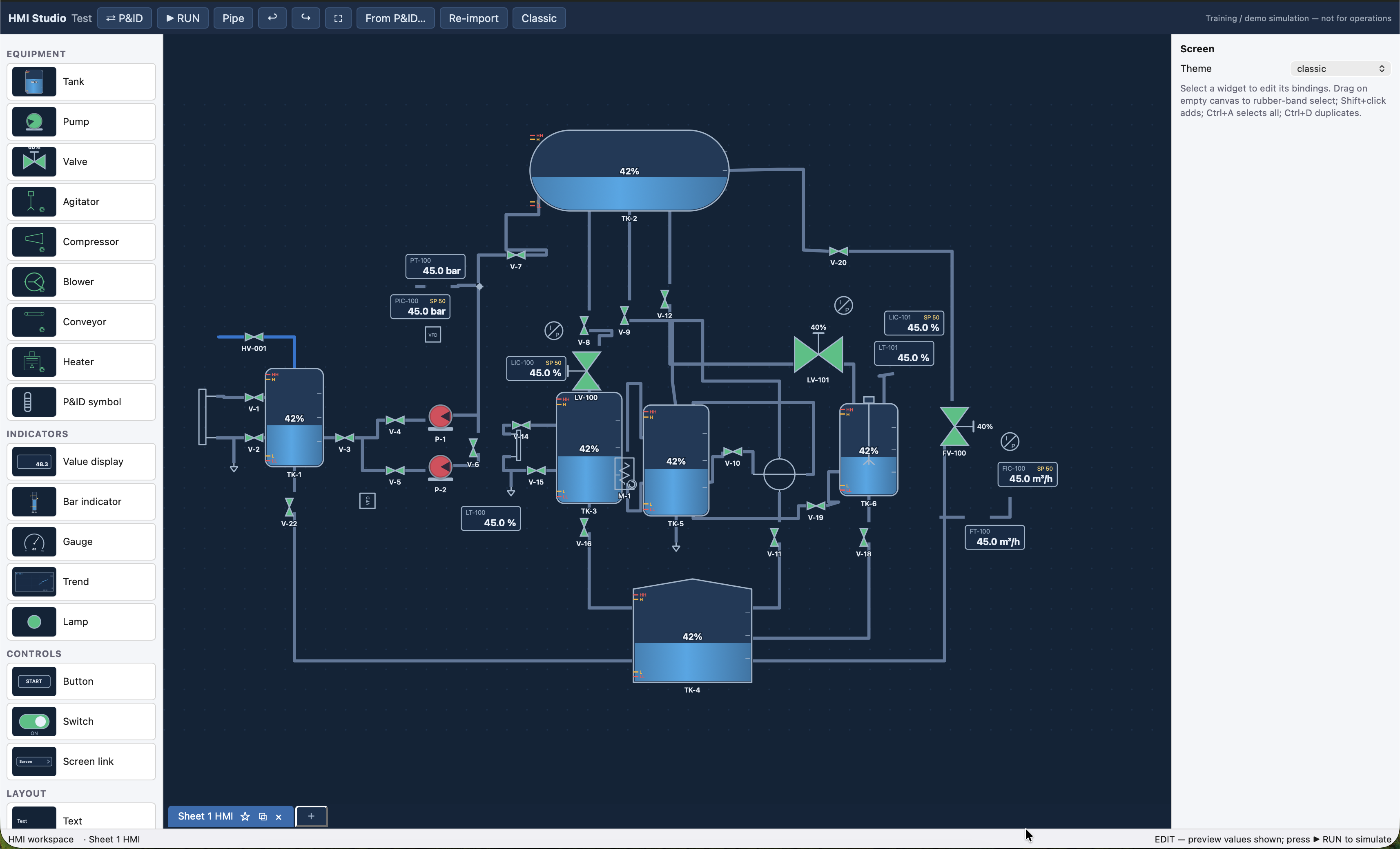
Task: Select tank TK-1 on canvas
Action: pos(294,418)
